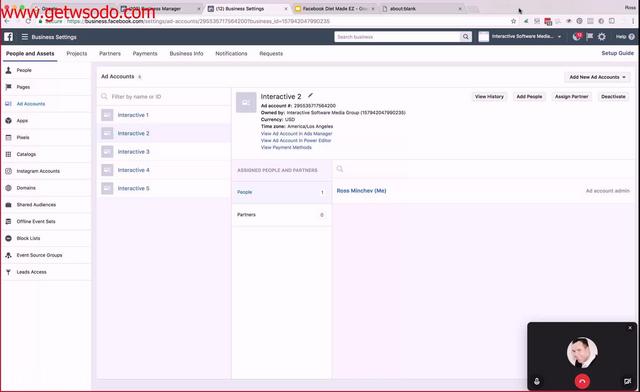Switch to the Business Info tab
Screen dimensions: 640x392
click(x=186, y=53)
